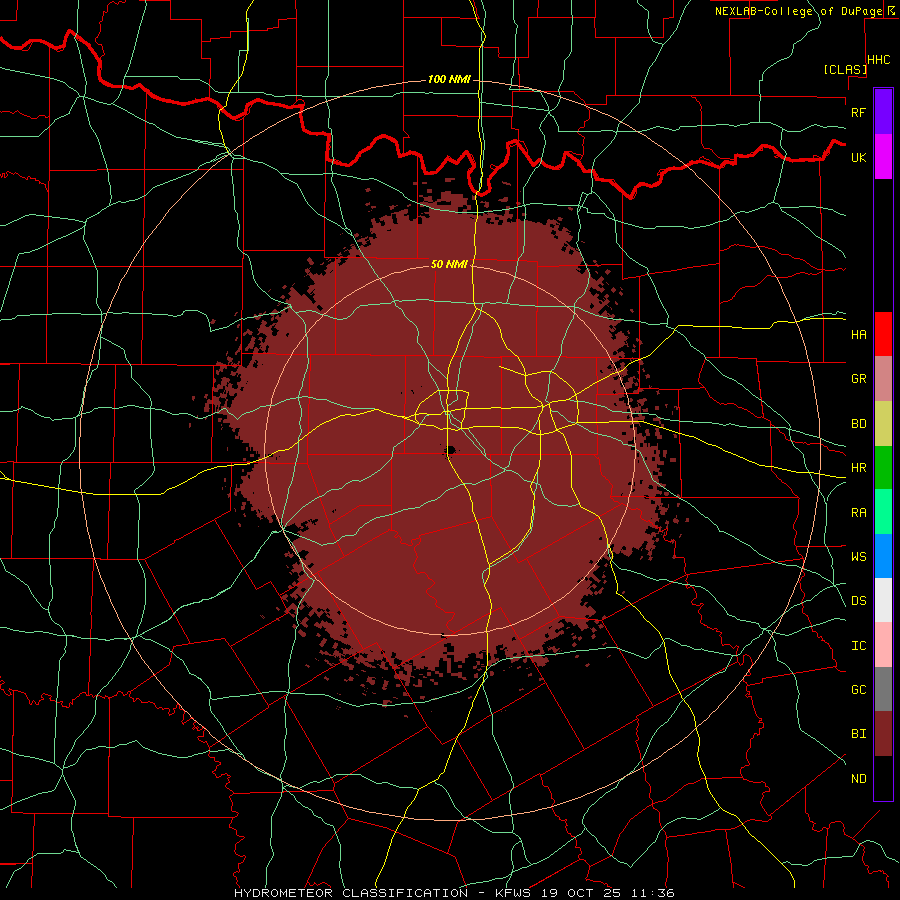
Task: Click the GC legend label
Action: [858, 690]
